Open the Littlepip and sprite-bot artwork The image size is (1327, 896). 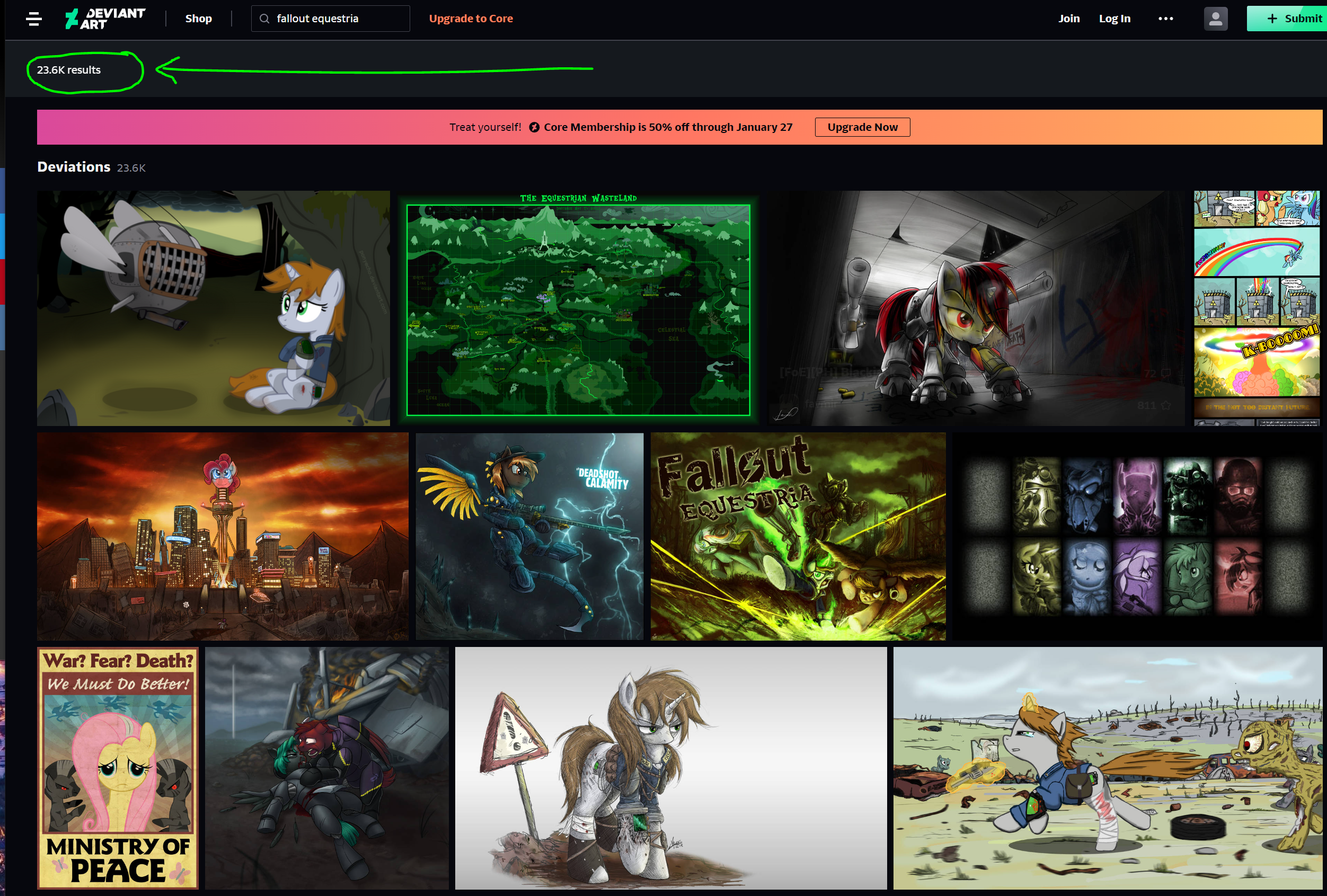[214, 308]
